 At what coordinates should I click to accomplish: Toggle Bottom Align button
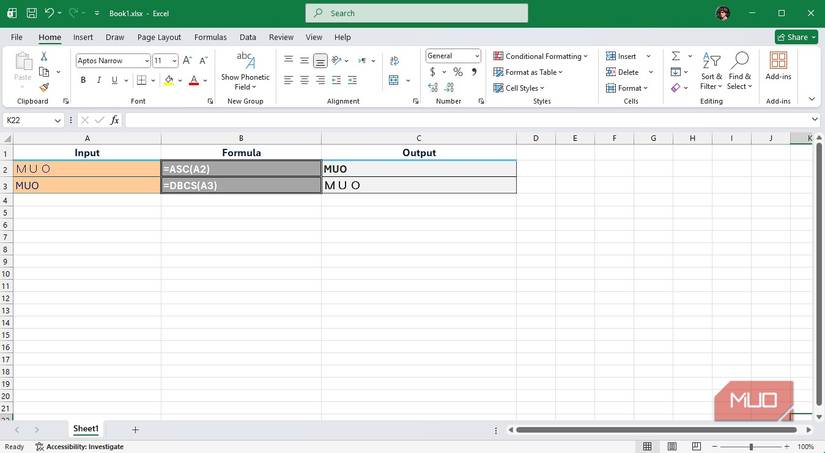pos(320,61)
